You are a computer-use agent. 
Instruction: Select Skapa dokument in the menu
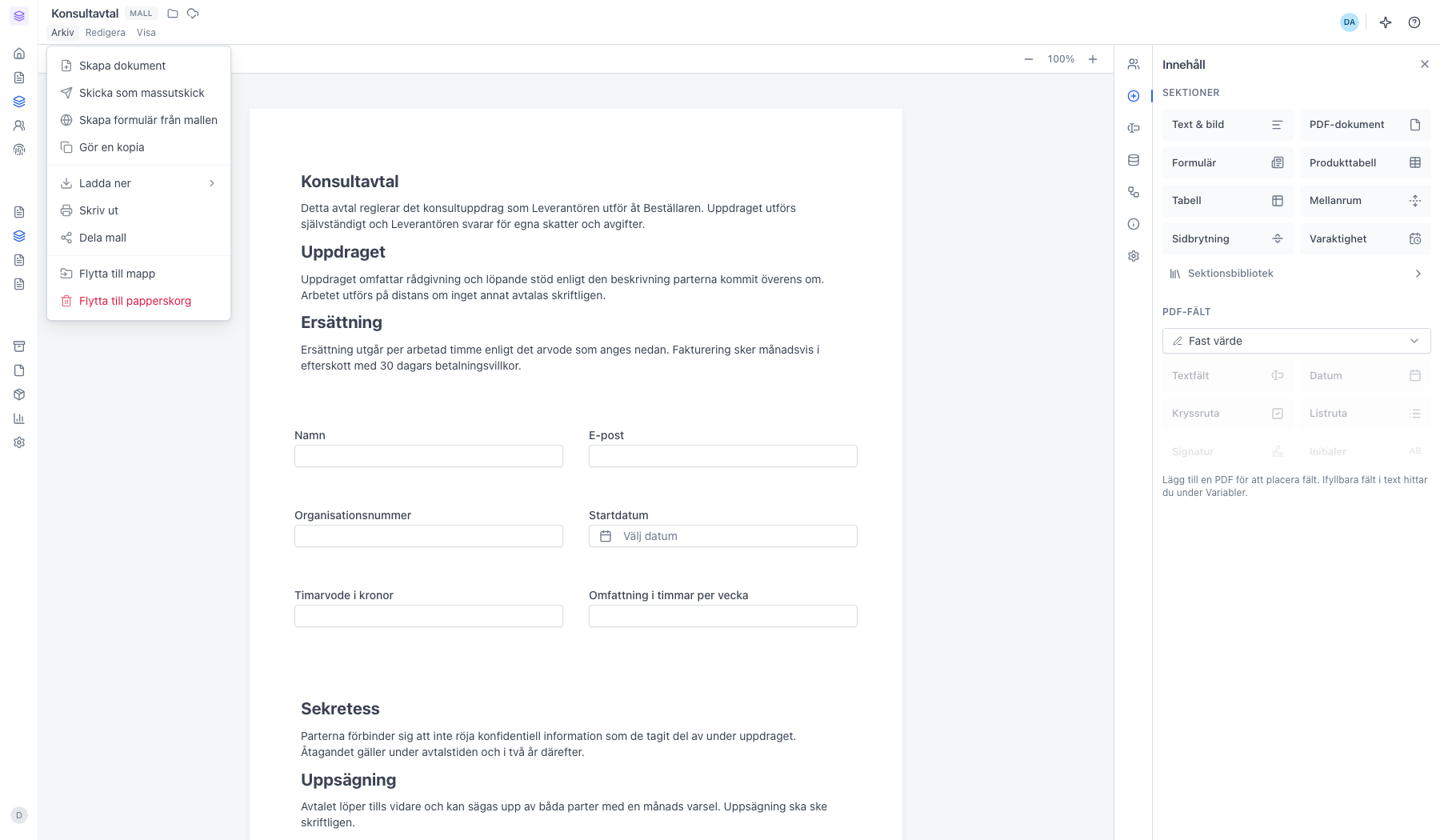tap(138, 66)
